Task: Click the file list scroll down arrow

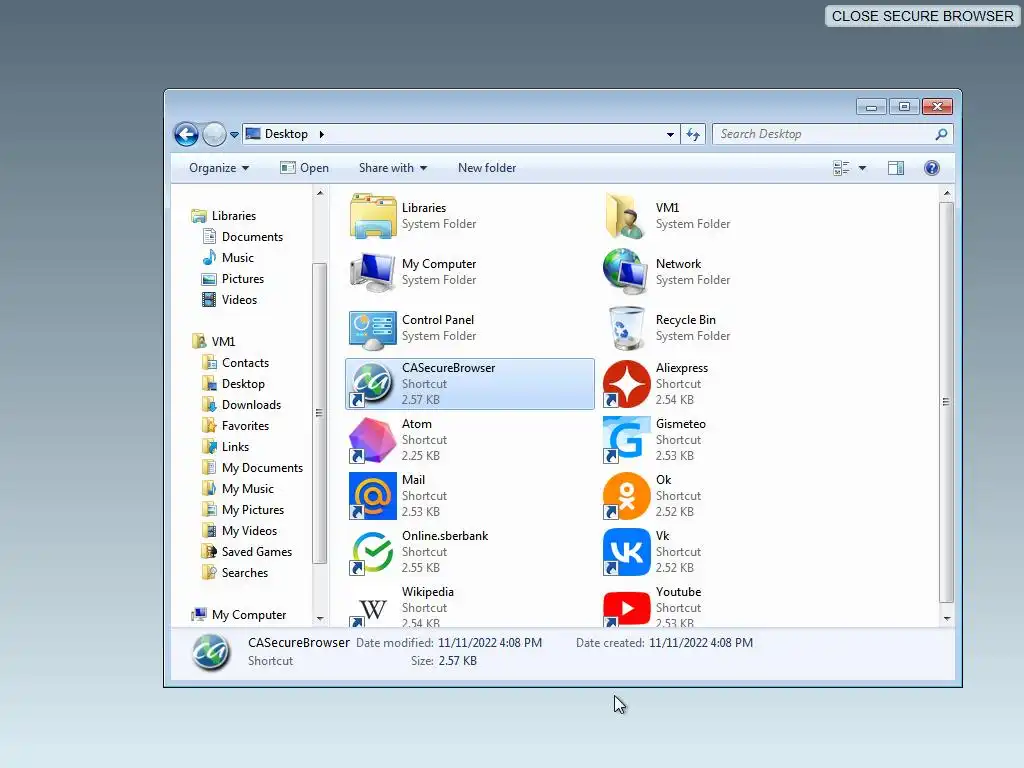Action: (947, 618)
